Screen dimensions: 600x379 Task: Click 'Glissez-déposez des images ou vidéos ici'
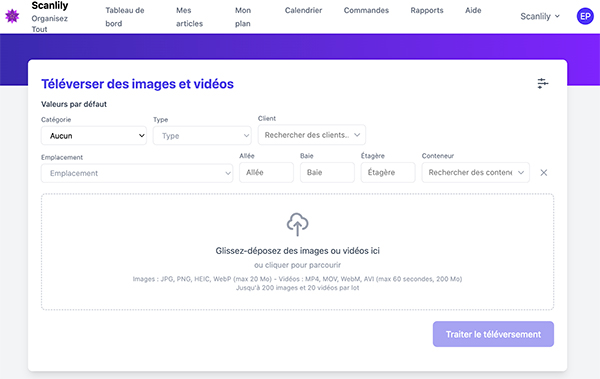point(297,251)
